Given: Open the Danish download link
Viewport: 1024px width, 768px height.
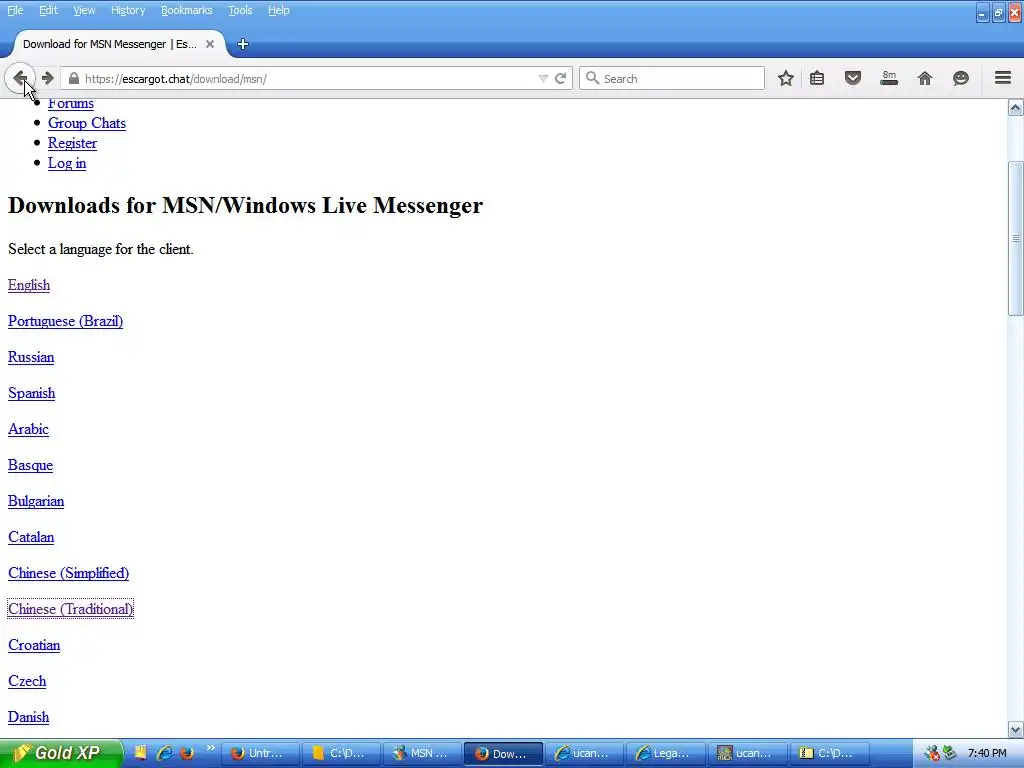Looking at the screenshot, I should coord(28,717).
